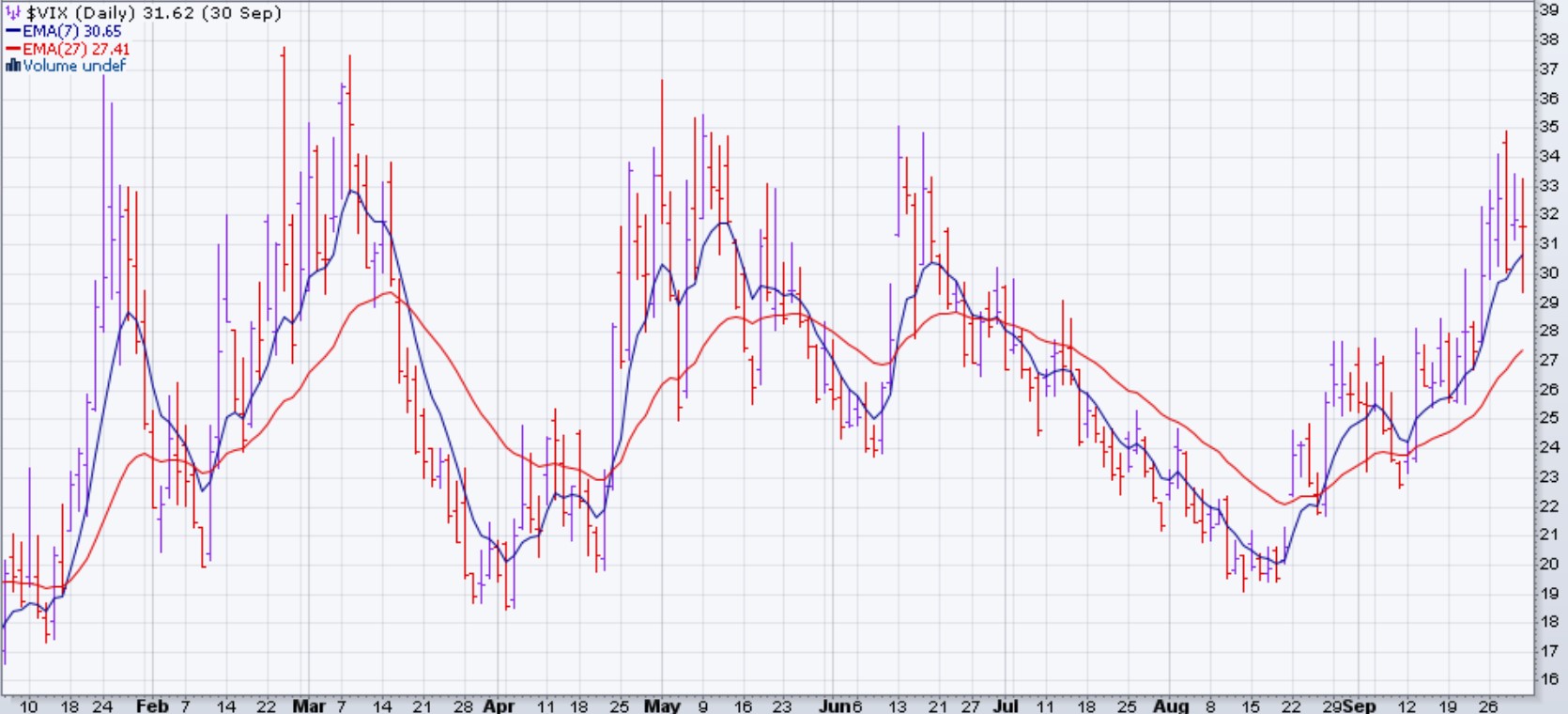This screenshot has width=1568, height=714.
Task: Click the 30 level on the price axis
Action: [x=1548, y=272]
